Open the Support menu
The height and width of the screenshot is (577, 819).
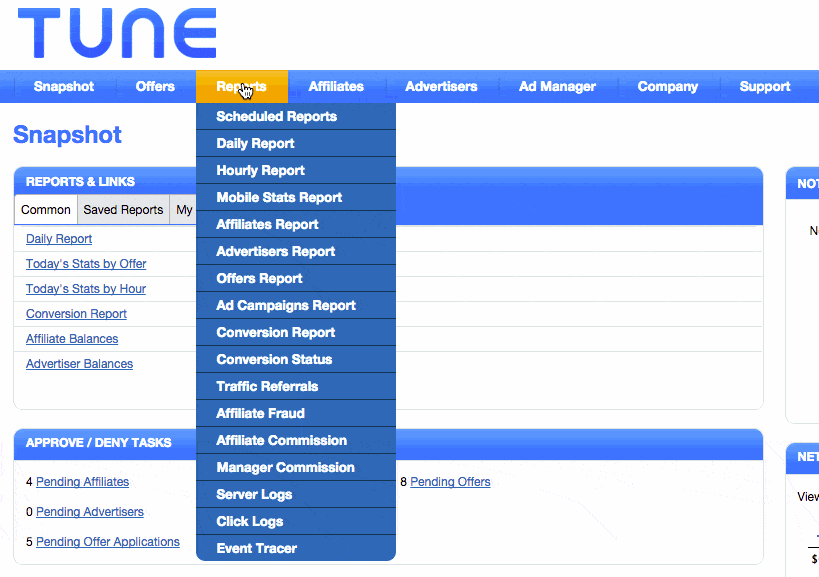click(765, 87)
